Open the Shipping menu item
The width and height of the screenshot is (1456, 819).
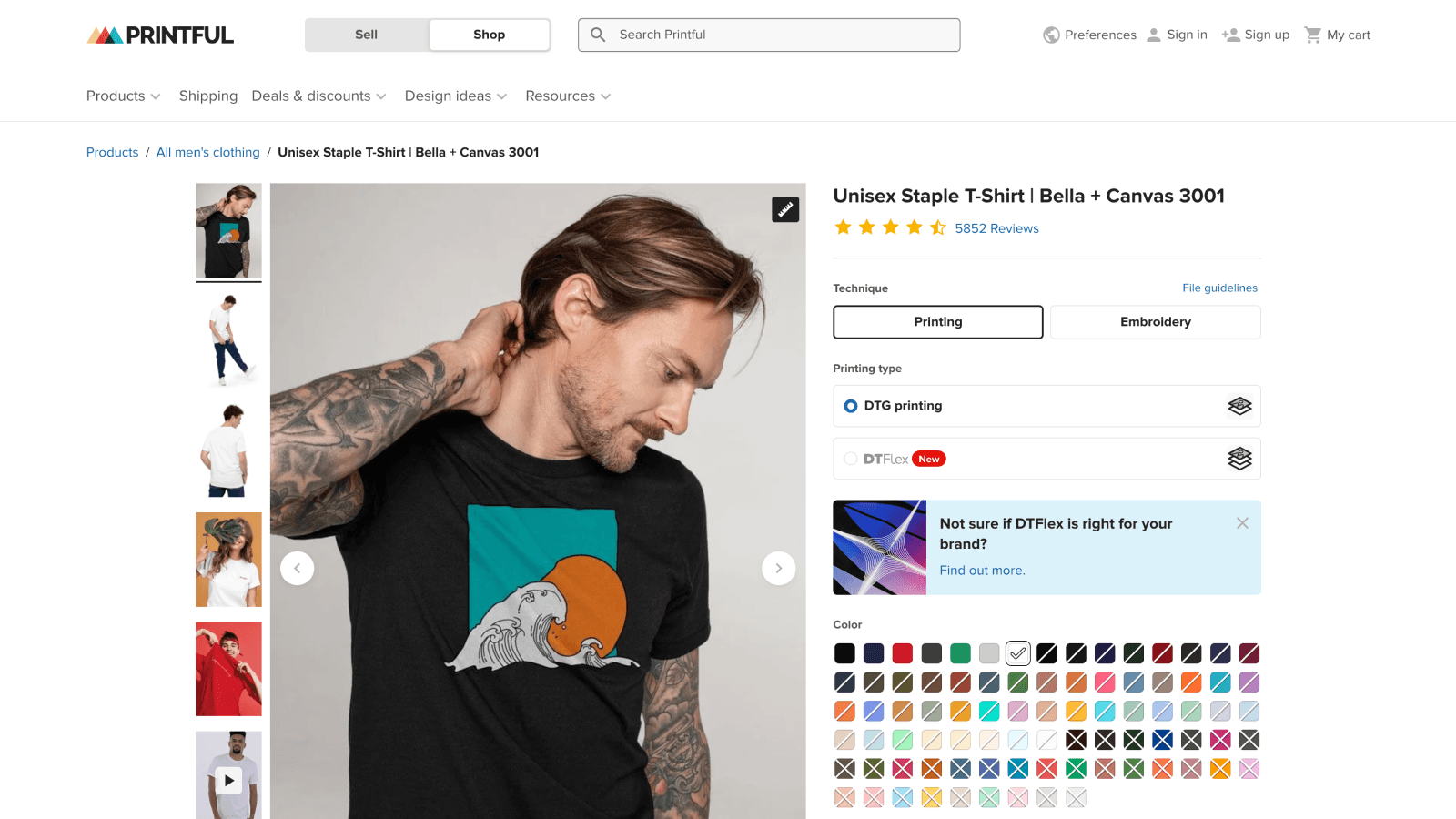[208, 96]
